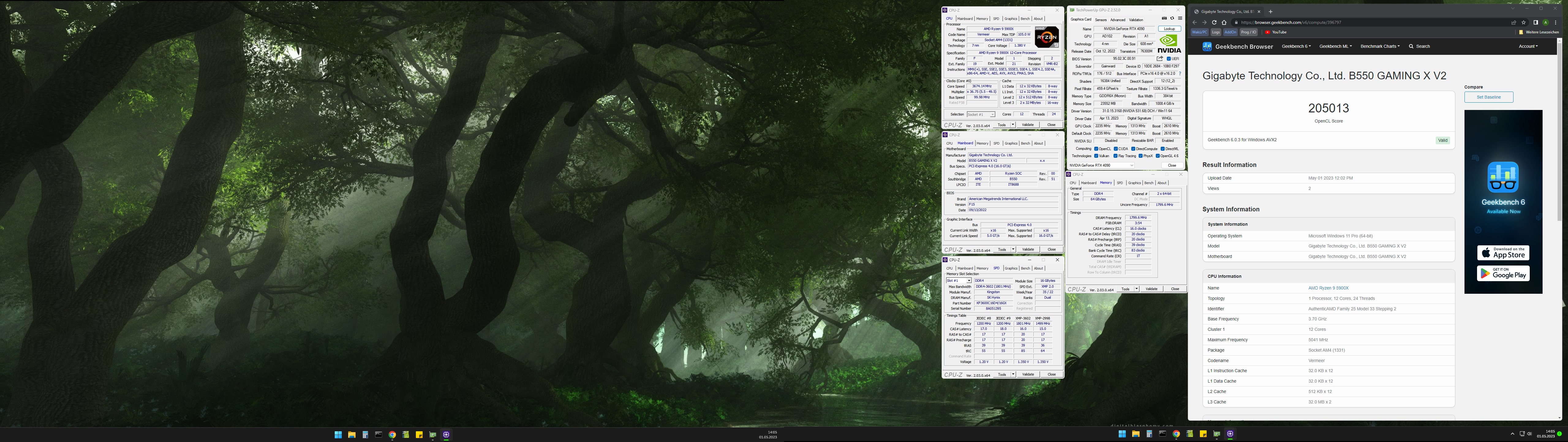Click the Lookup button in GPU-Z
This screenshot has height=442, width=1568.
point(1169,28)
